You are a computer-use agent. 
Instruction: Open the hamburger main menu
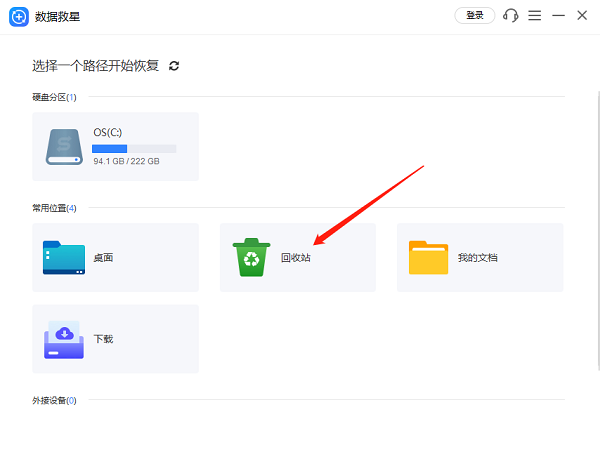tap(535, 16)
